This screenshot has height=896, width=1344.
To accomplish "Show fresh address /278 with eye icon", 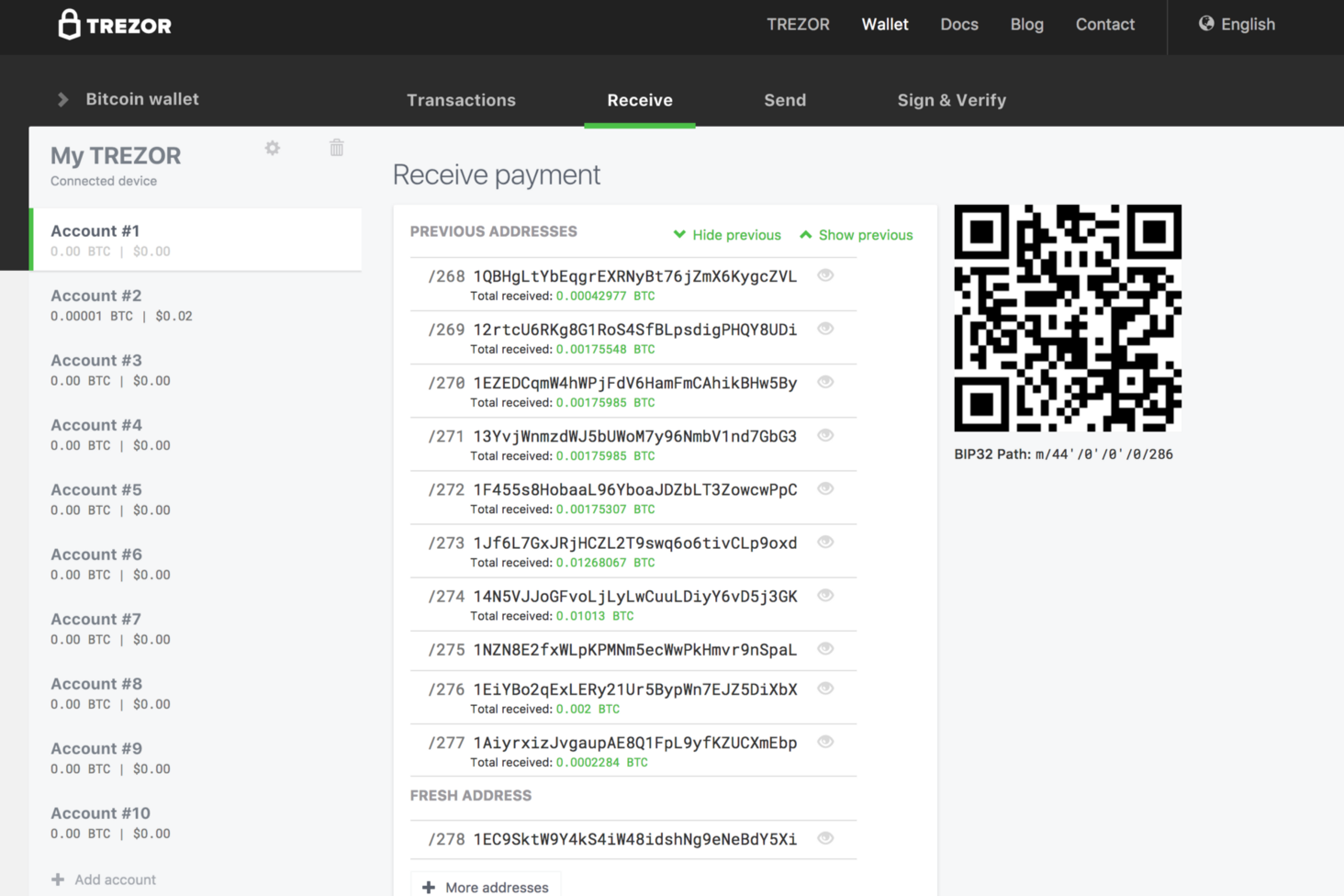I will coord(825,838).
